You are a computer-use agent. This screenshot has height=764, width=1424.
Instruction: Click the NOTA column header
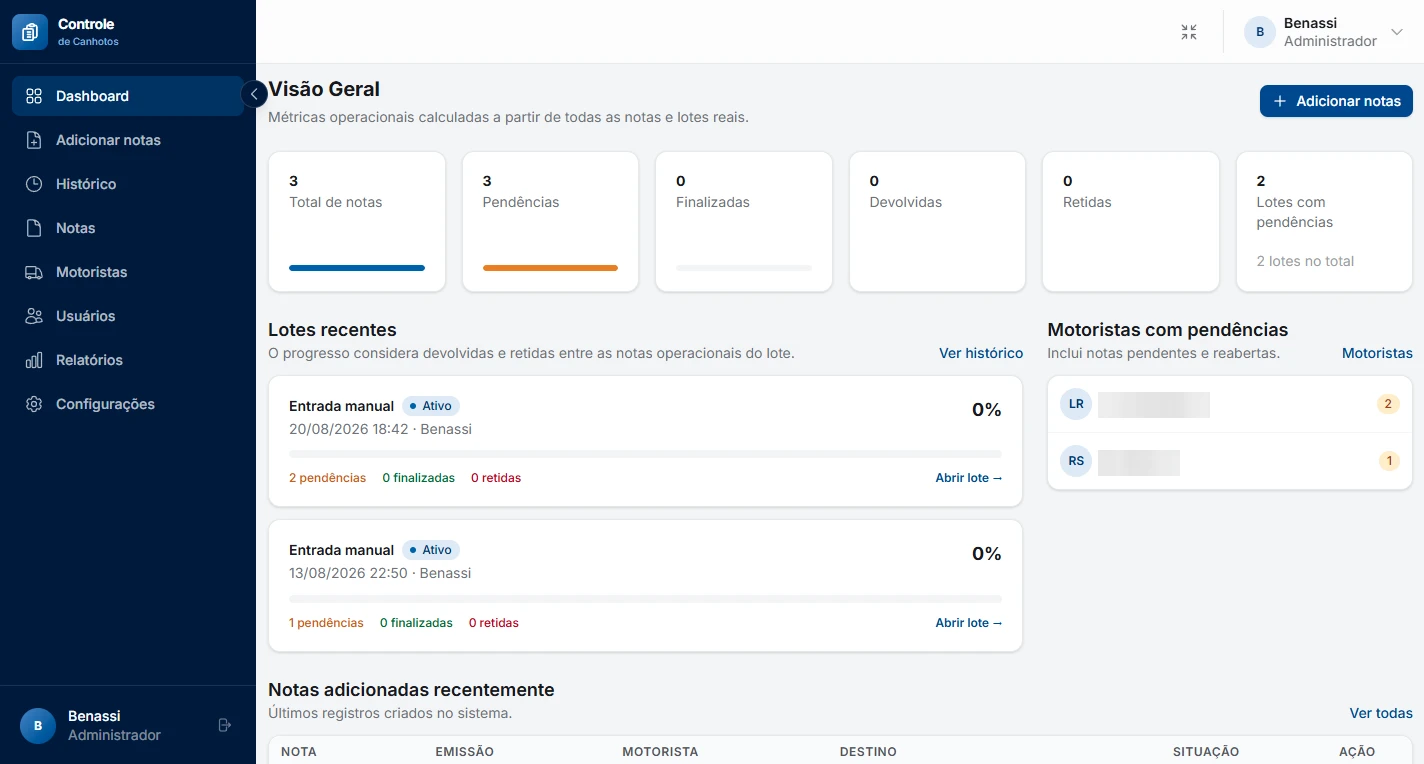299,752
